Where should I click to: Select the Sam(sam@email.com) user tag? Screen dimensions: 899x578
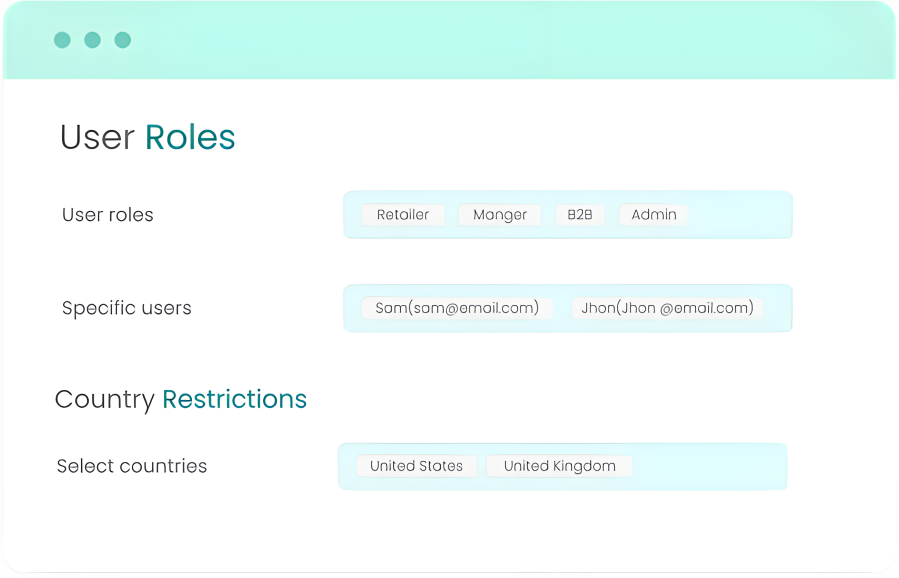pos(457,308)
